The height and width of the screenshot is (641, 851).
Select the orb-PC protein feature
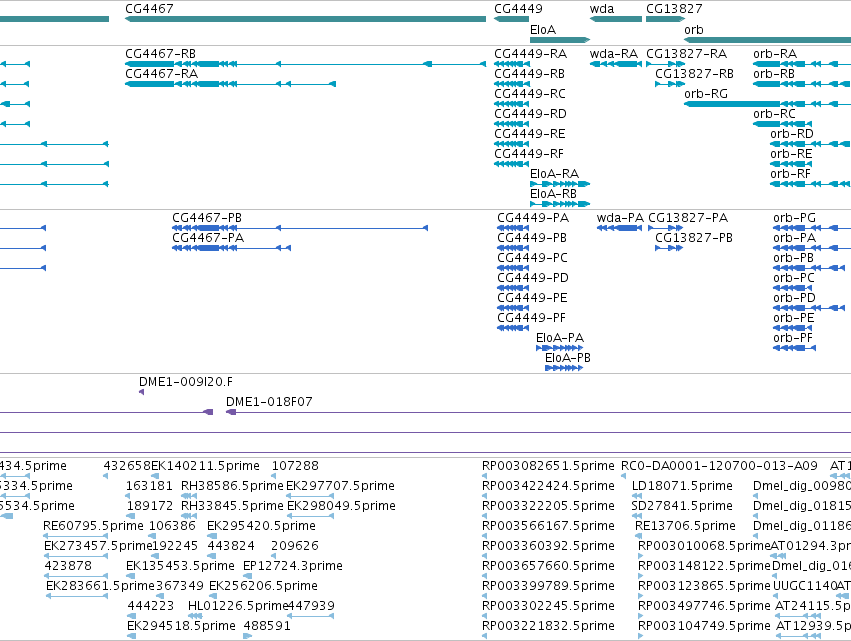point(792,288)
